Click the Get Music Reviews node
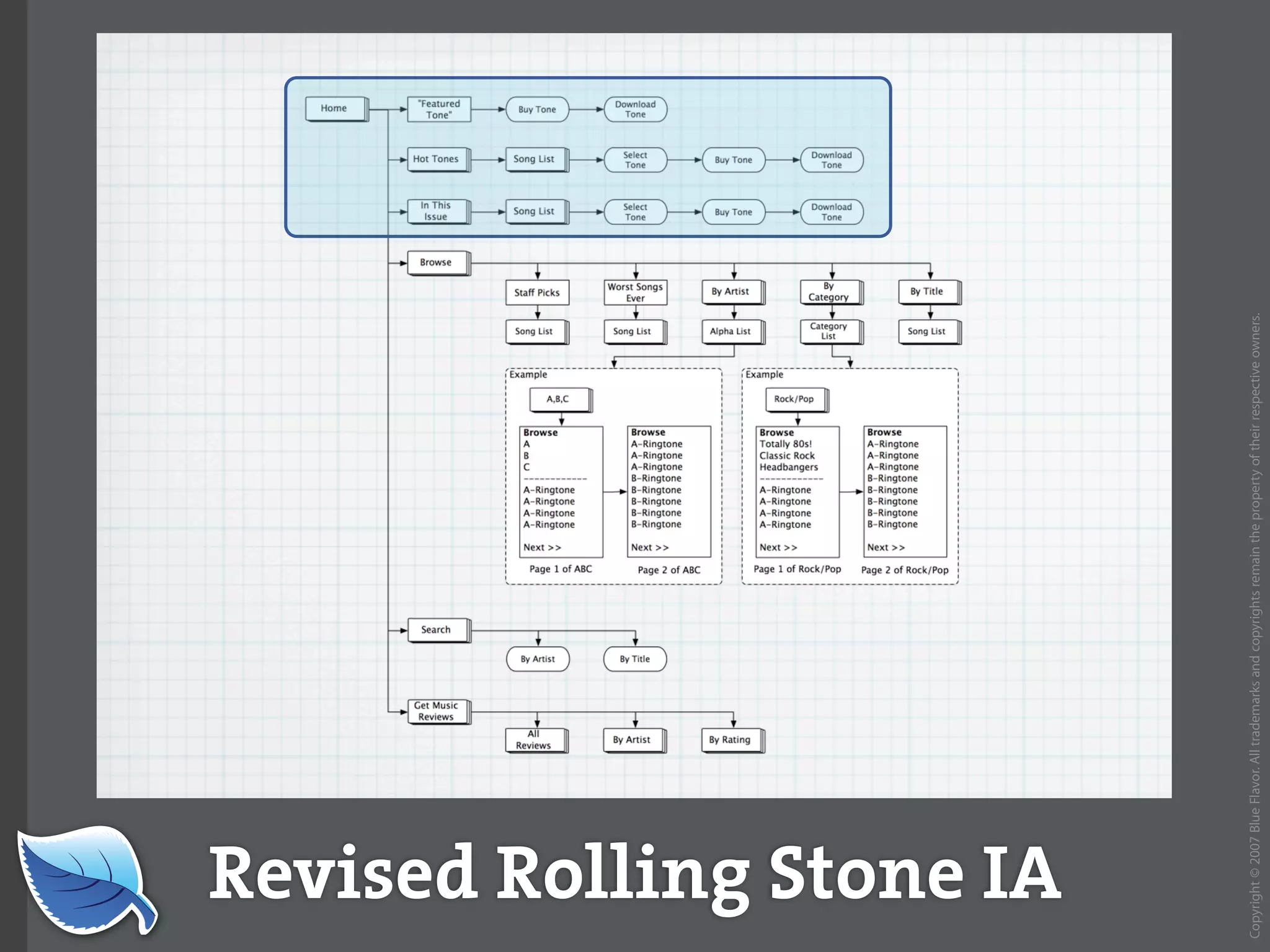This screenshot has width=1270, height=952. (437, 712)
